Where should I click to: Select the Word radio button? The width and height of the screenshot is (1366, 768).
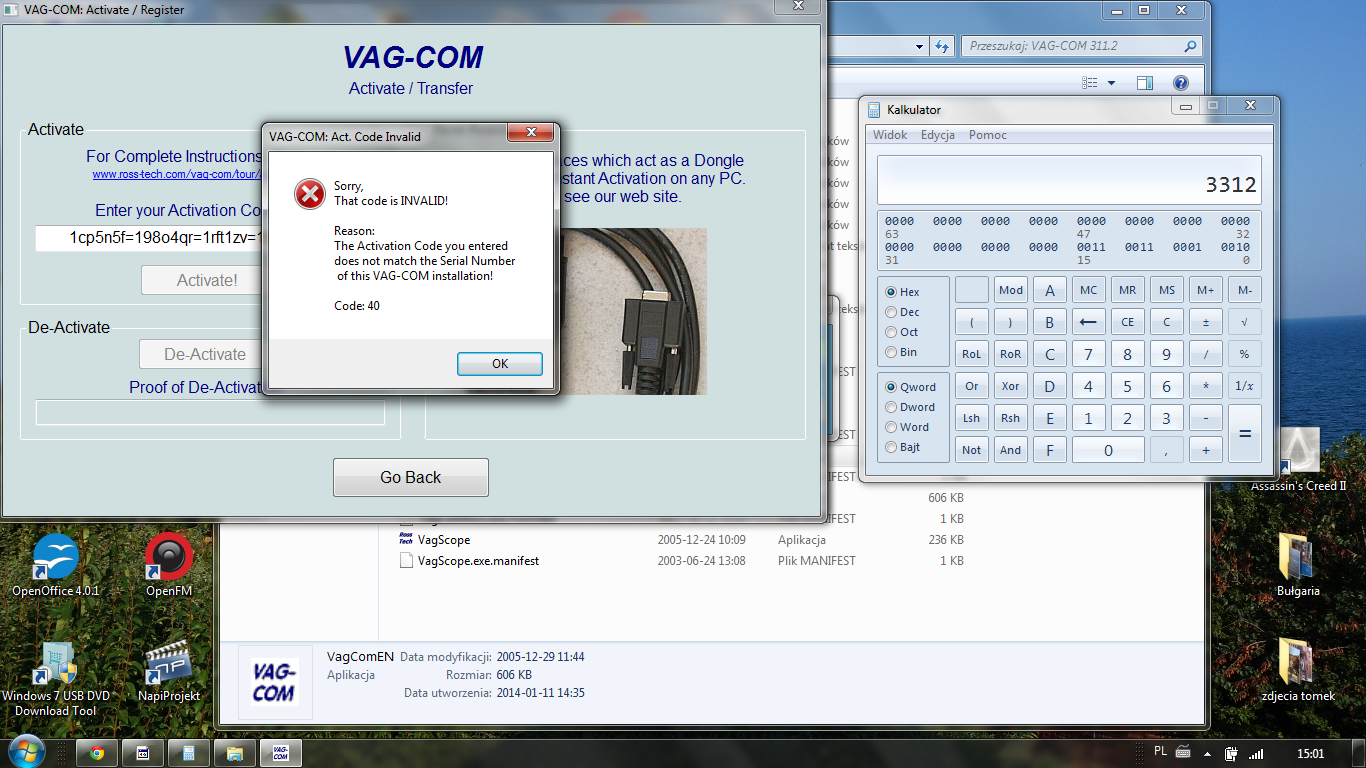coord(891,427)
